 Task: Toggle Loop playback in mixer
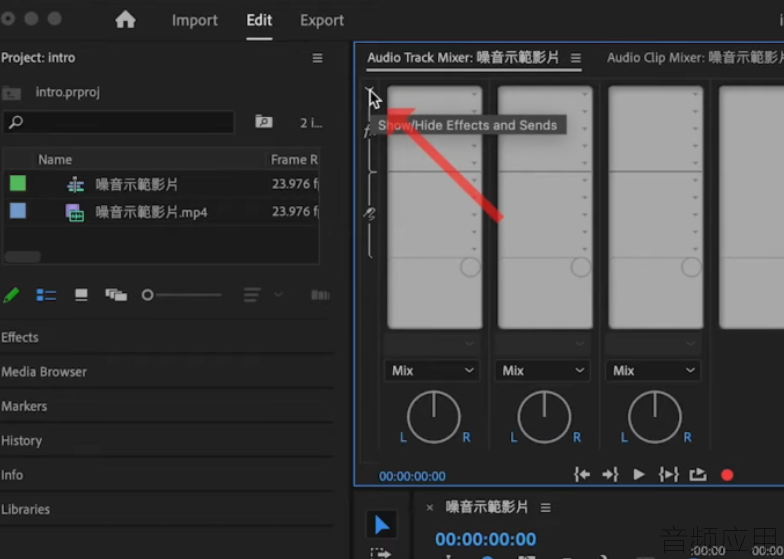point(698,474)
